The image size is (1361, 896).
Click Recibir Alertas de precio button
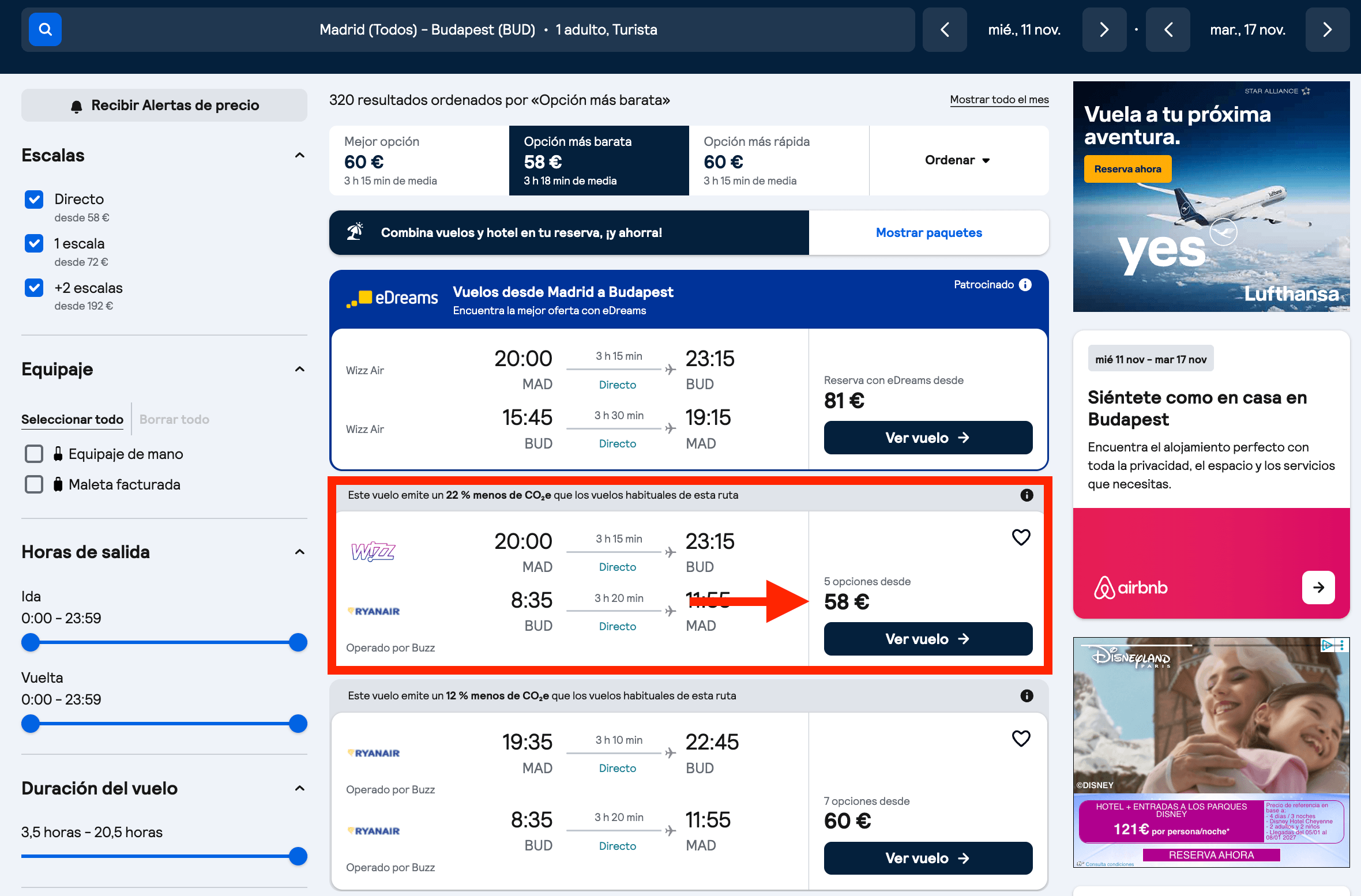pyautogui.click(x=164, y=105)
